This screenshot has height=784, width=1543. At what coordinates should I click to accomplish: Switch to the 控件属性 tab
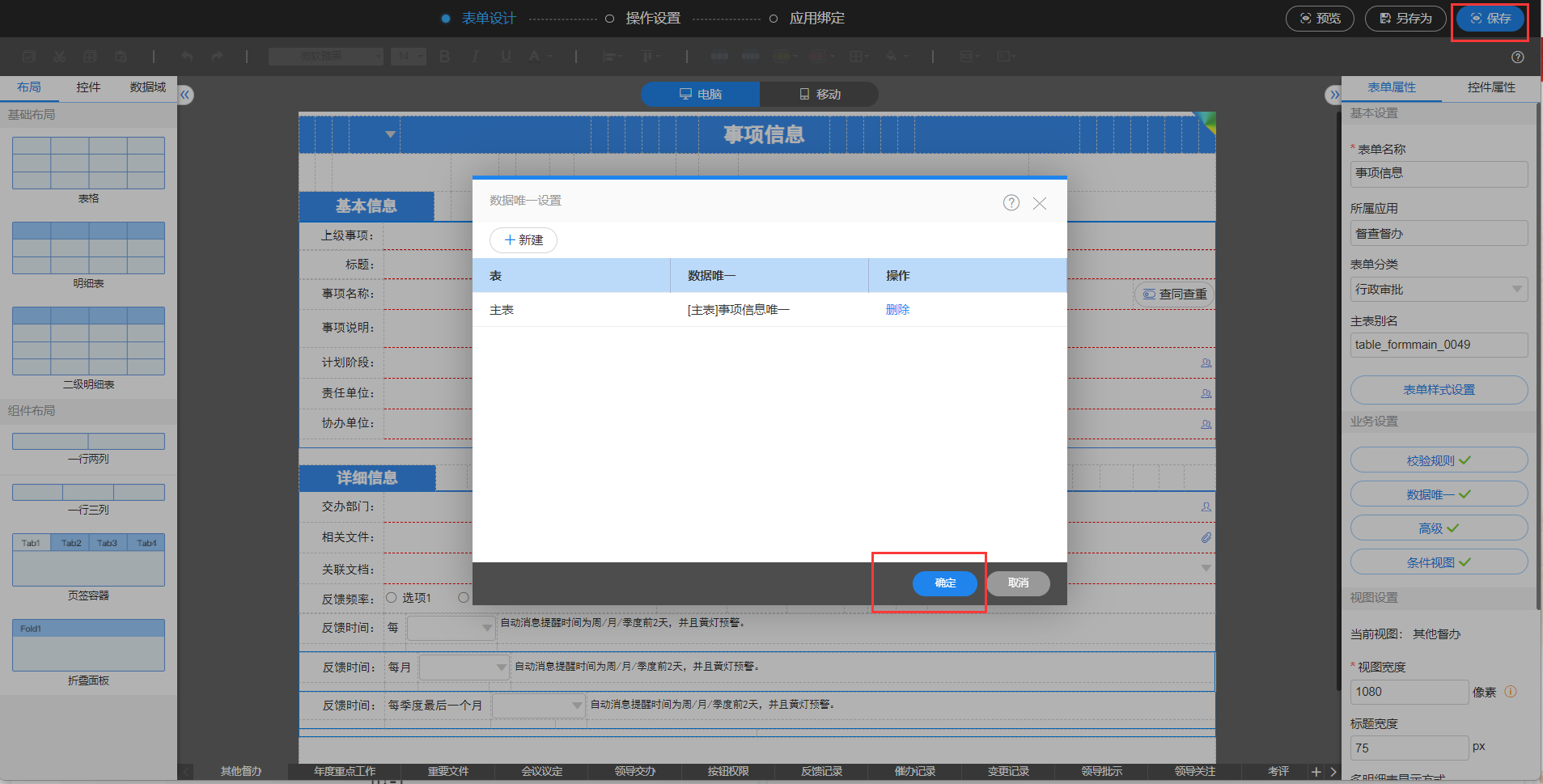[1490, 87]
